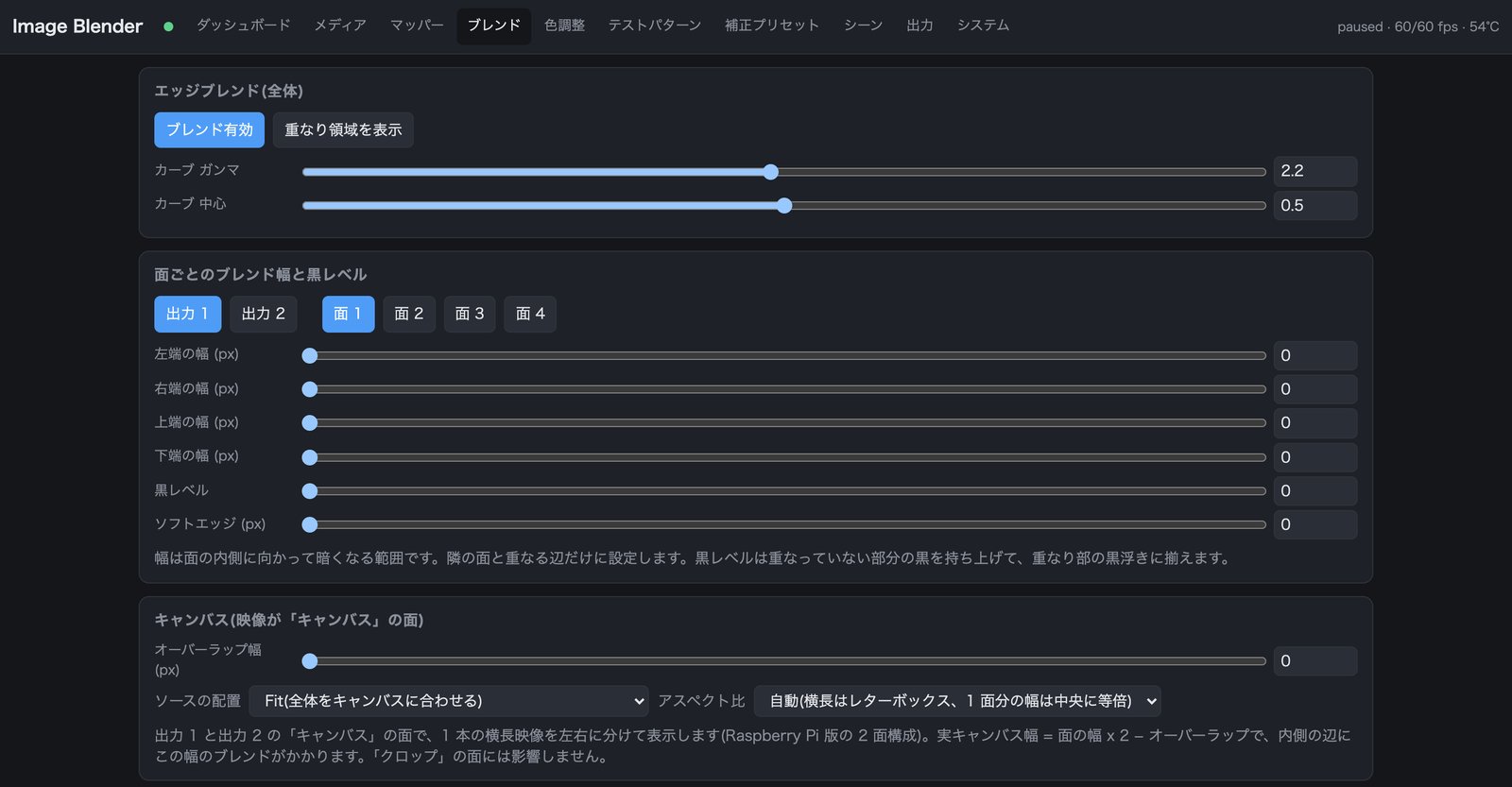Open the 色調整 tab
Viewport: 1512px width, 787px height.
564,26
